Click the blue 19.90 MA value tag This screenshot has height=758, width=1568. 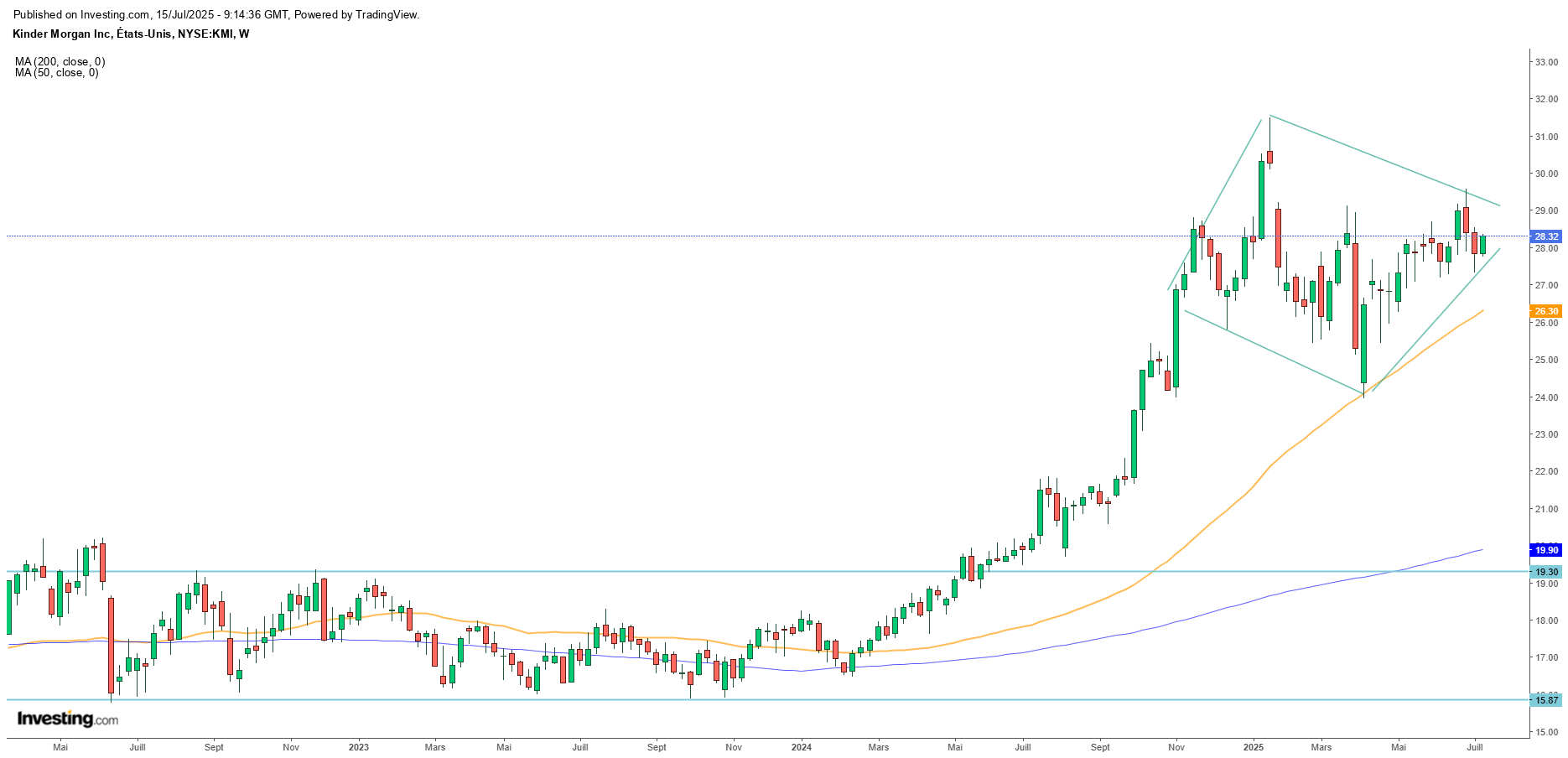pyautogui.click(x=1546, y=550)
